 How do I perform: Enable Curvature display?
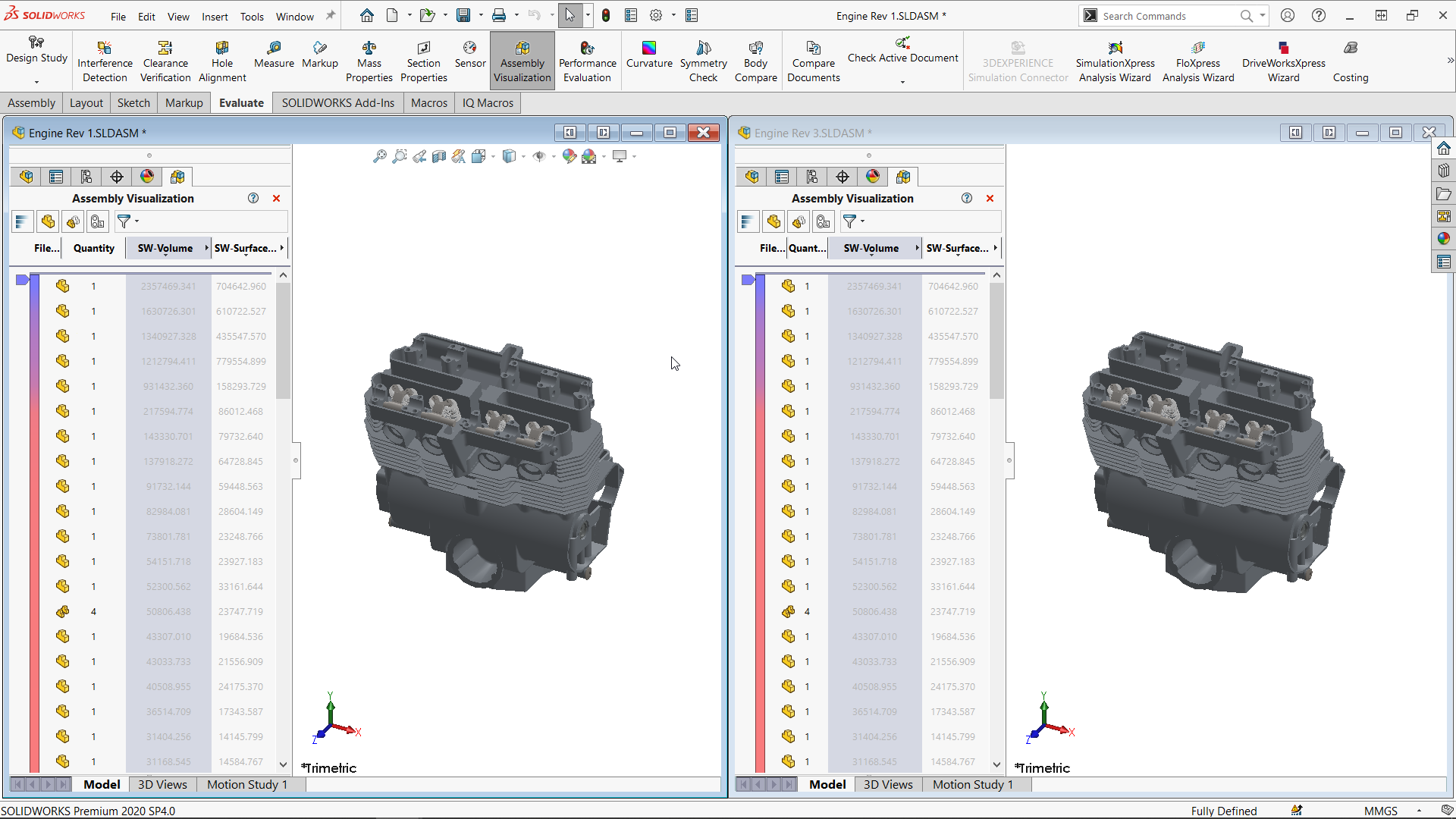649,55
